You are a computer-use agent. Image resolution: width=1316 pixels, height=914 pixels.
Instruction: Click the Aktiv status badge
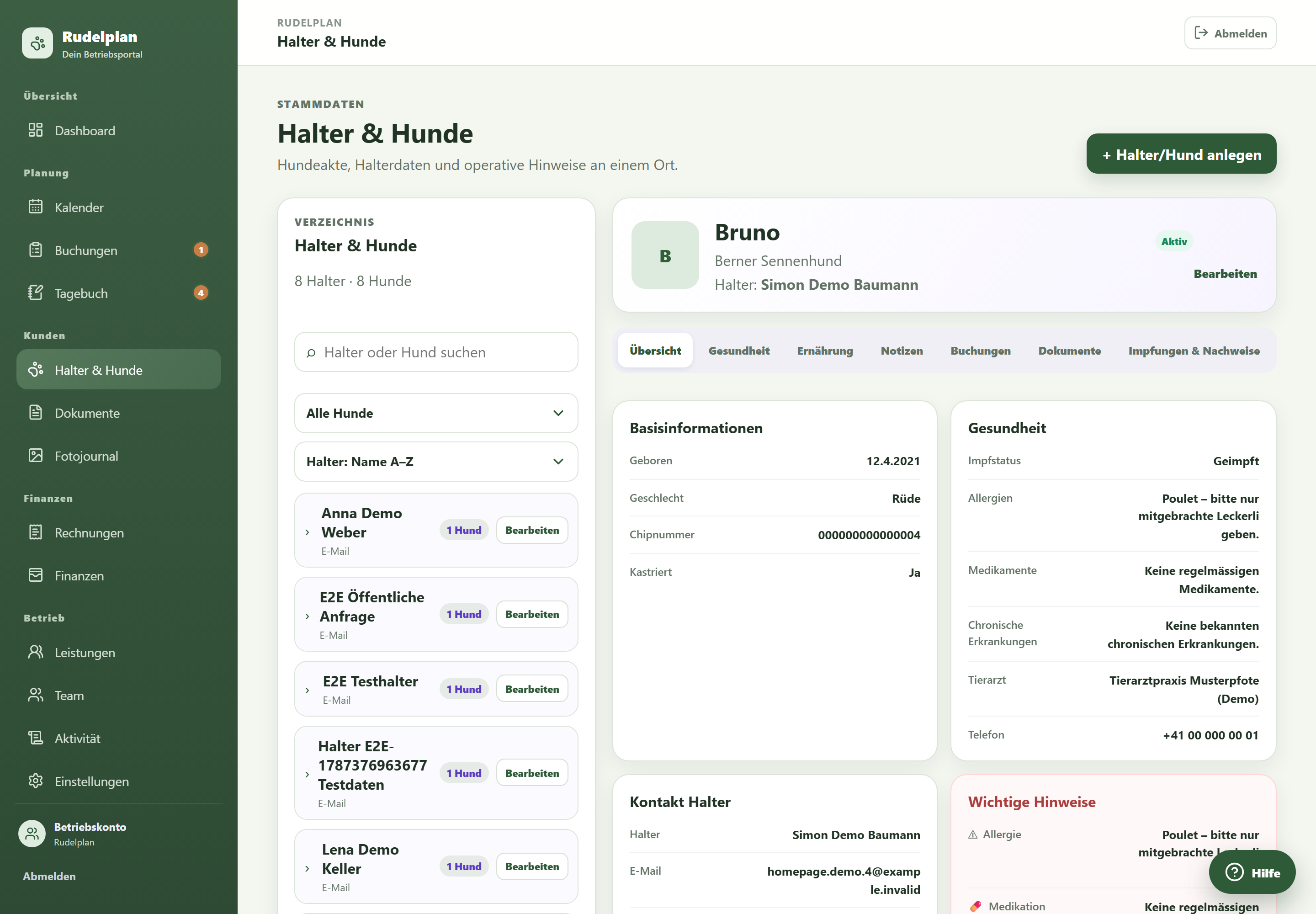pos(1173,242)
